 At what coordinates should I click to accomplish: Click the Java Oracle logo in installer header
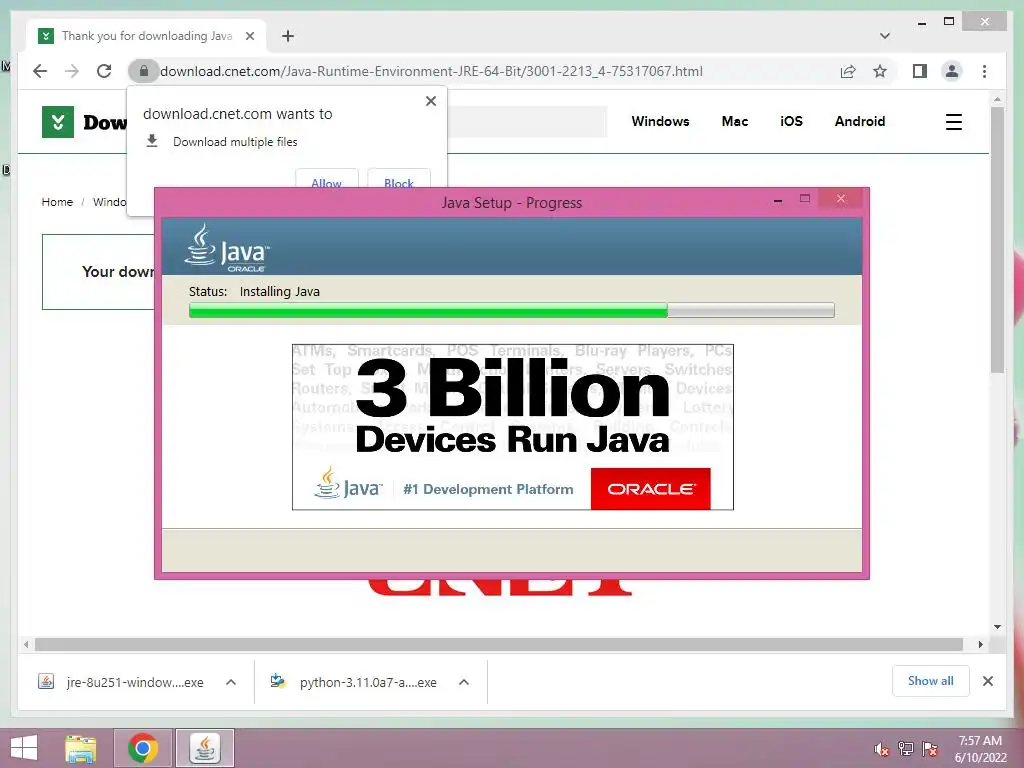(227, 248)
